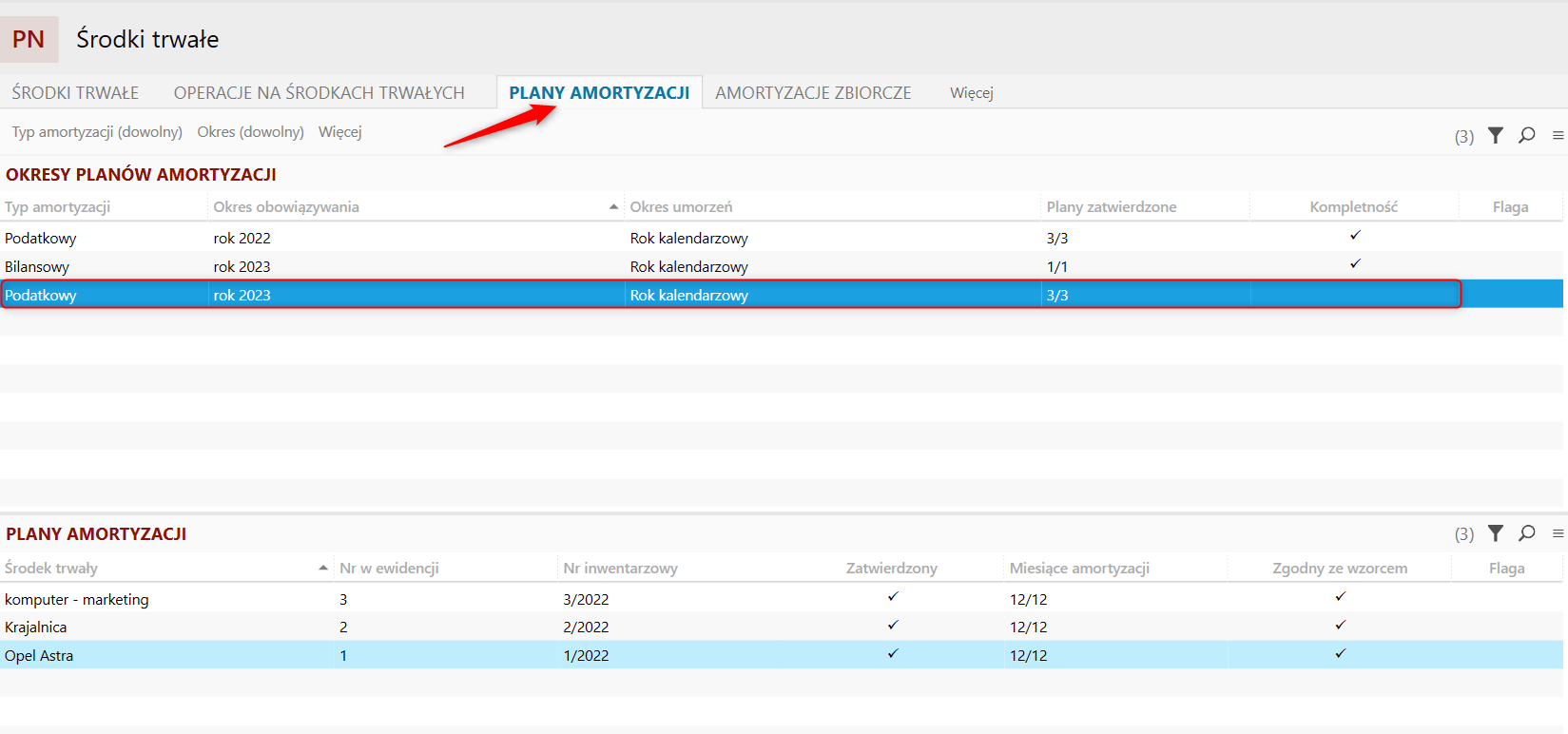
Task: Sort by Flaga column in top table
Action: click(x=1510, y=206)
